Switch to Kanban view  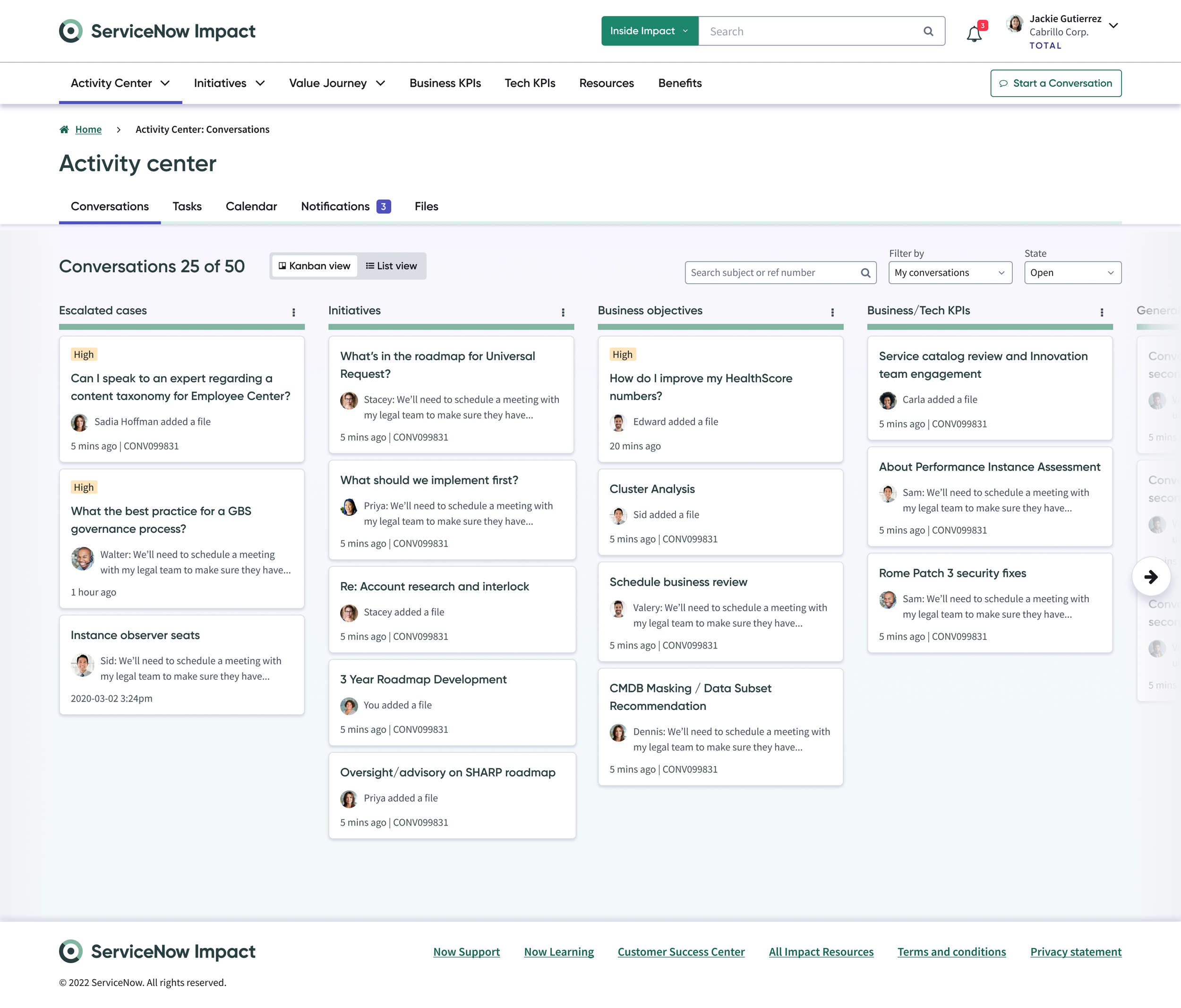click(x=314, y=266)
